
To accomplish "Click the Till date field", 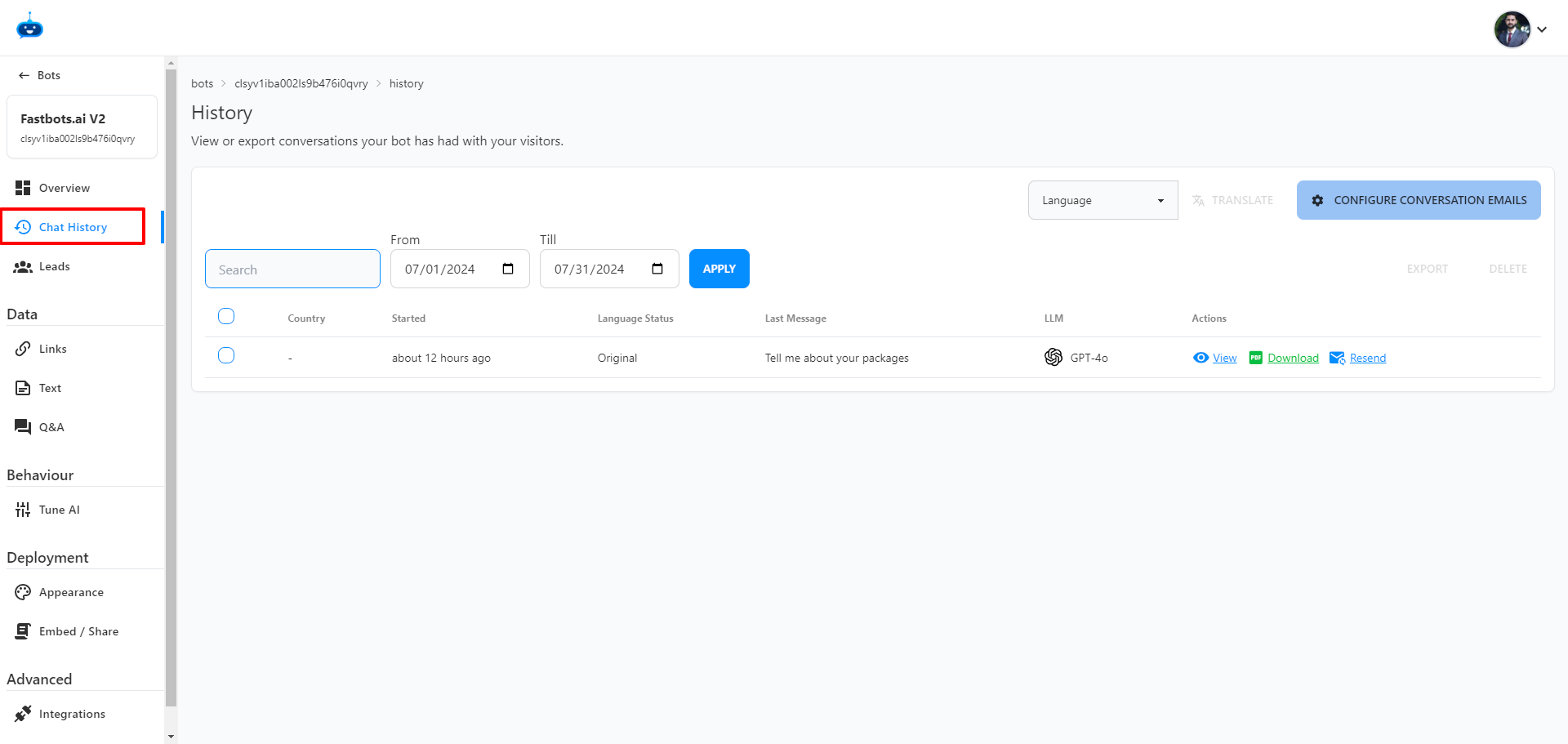I will point(609,269).
